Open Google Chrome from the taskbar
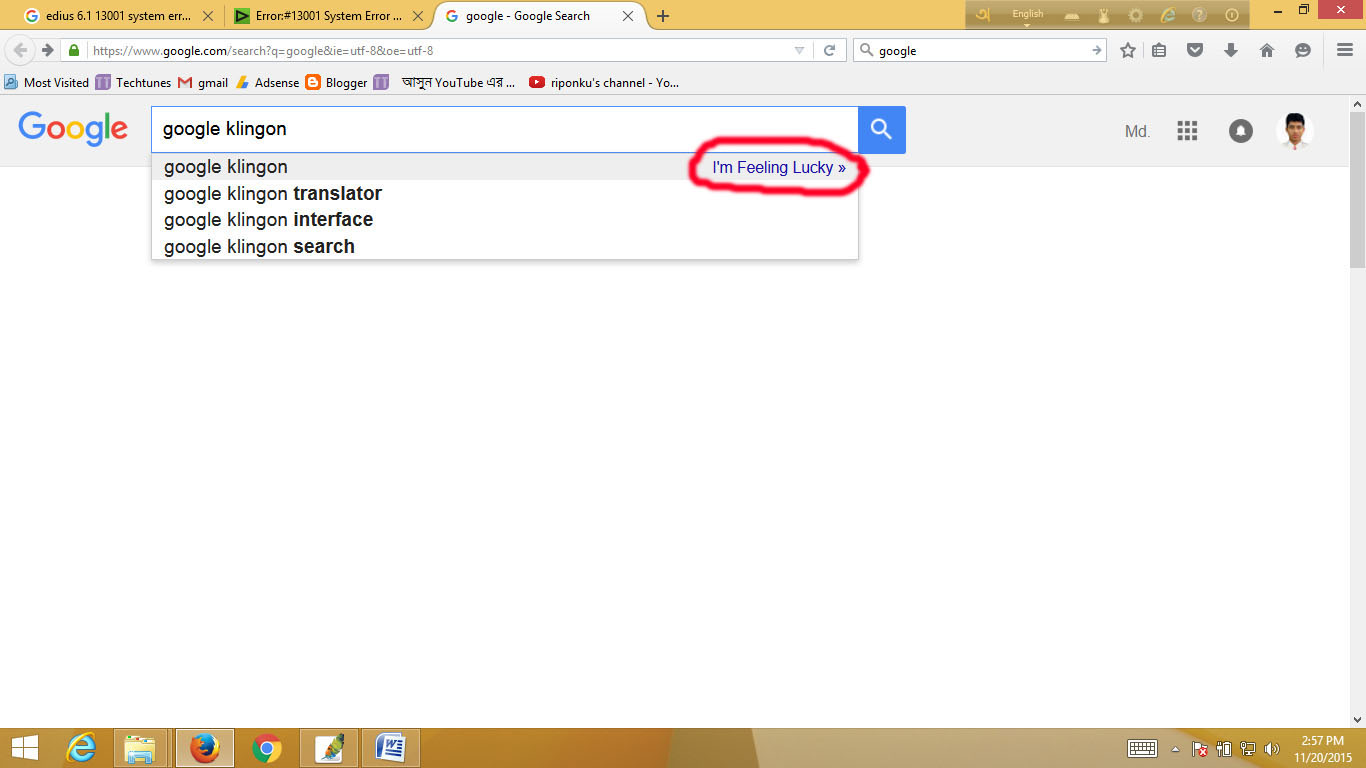This screenshot has width=1366, height=768. [267, 748]
